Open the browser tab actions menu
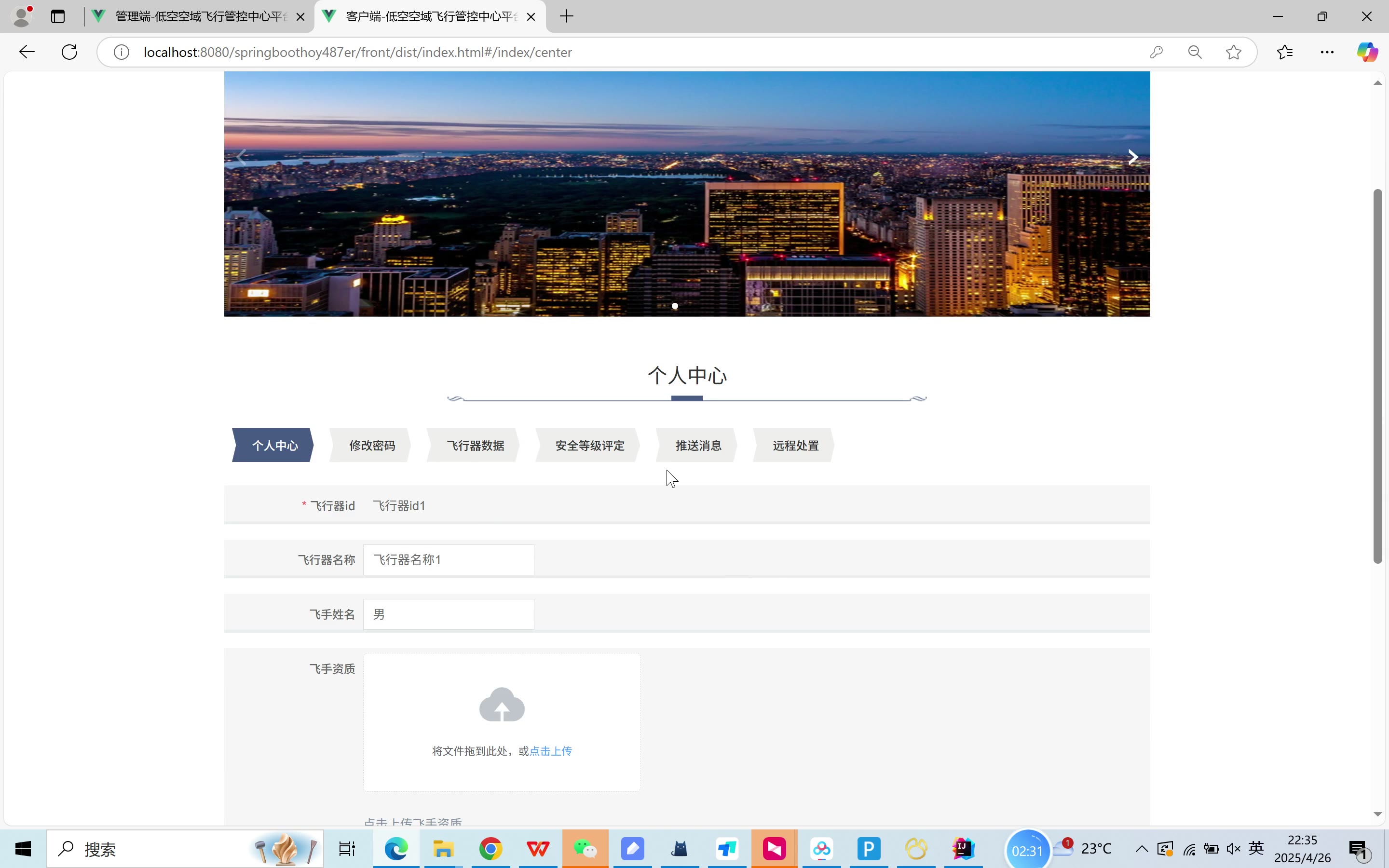The width and height of the screenshot is (1389, 868). 58,16
